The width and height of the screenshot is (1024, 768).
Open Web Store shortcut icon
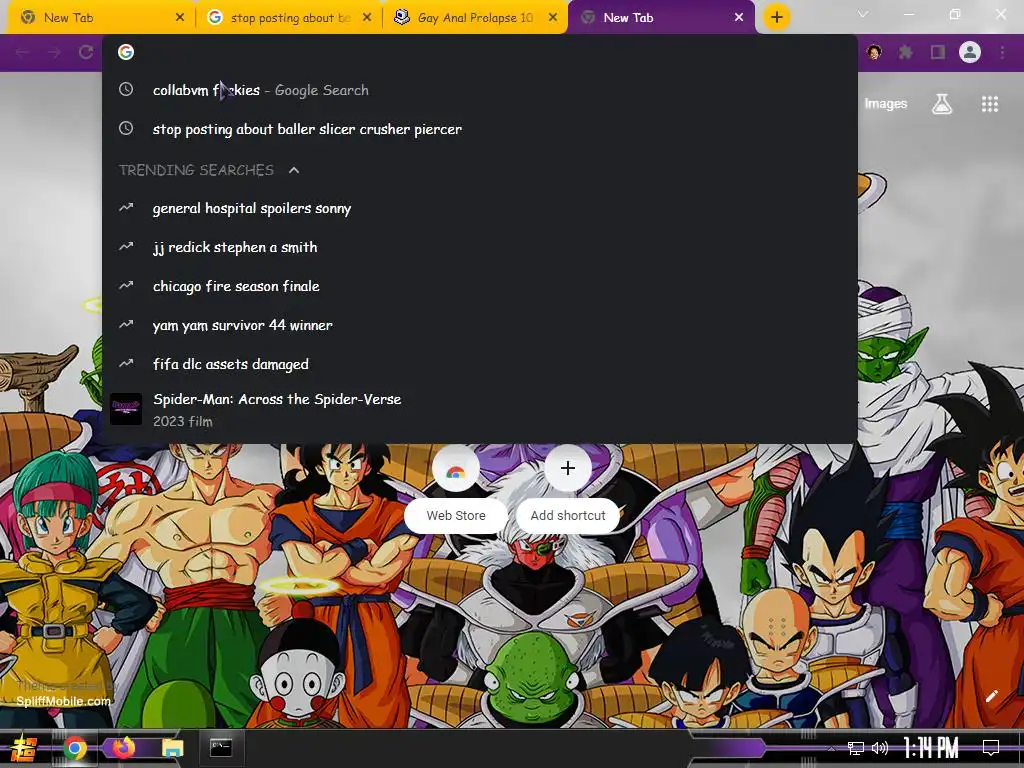pyautogui.click(x=456, y=468)
